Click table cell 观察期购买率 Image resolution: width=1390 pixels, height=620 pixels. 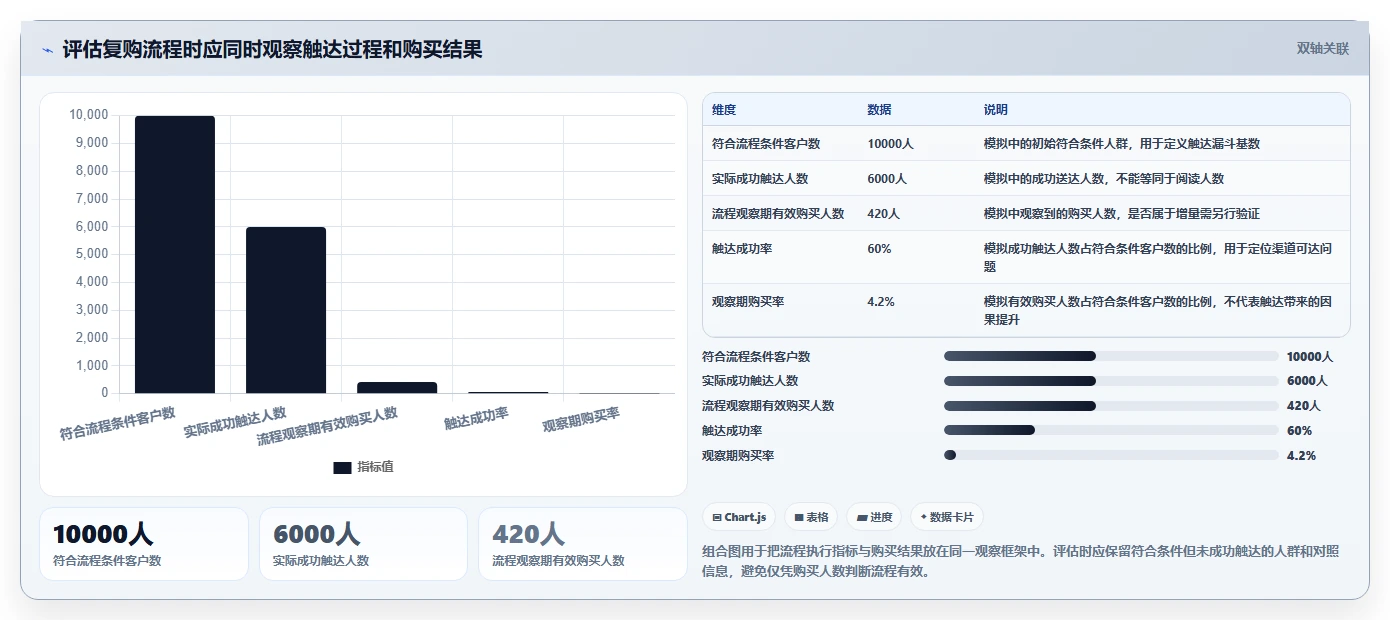(748, 302)
